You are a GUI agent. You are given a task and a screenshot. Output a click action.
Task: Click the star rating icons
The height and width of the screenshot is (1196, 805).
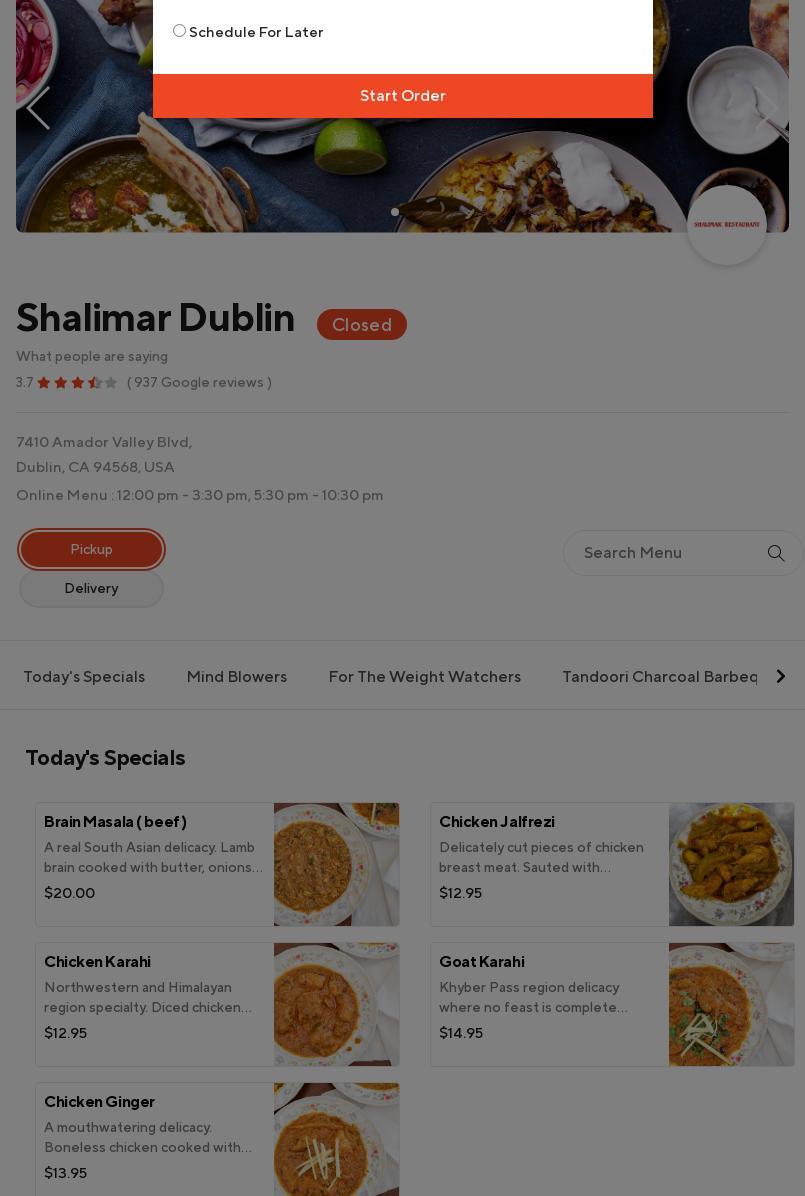[x=77, y=383]
